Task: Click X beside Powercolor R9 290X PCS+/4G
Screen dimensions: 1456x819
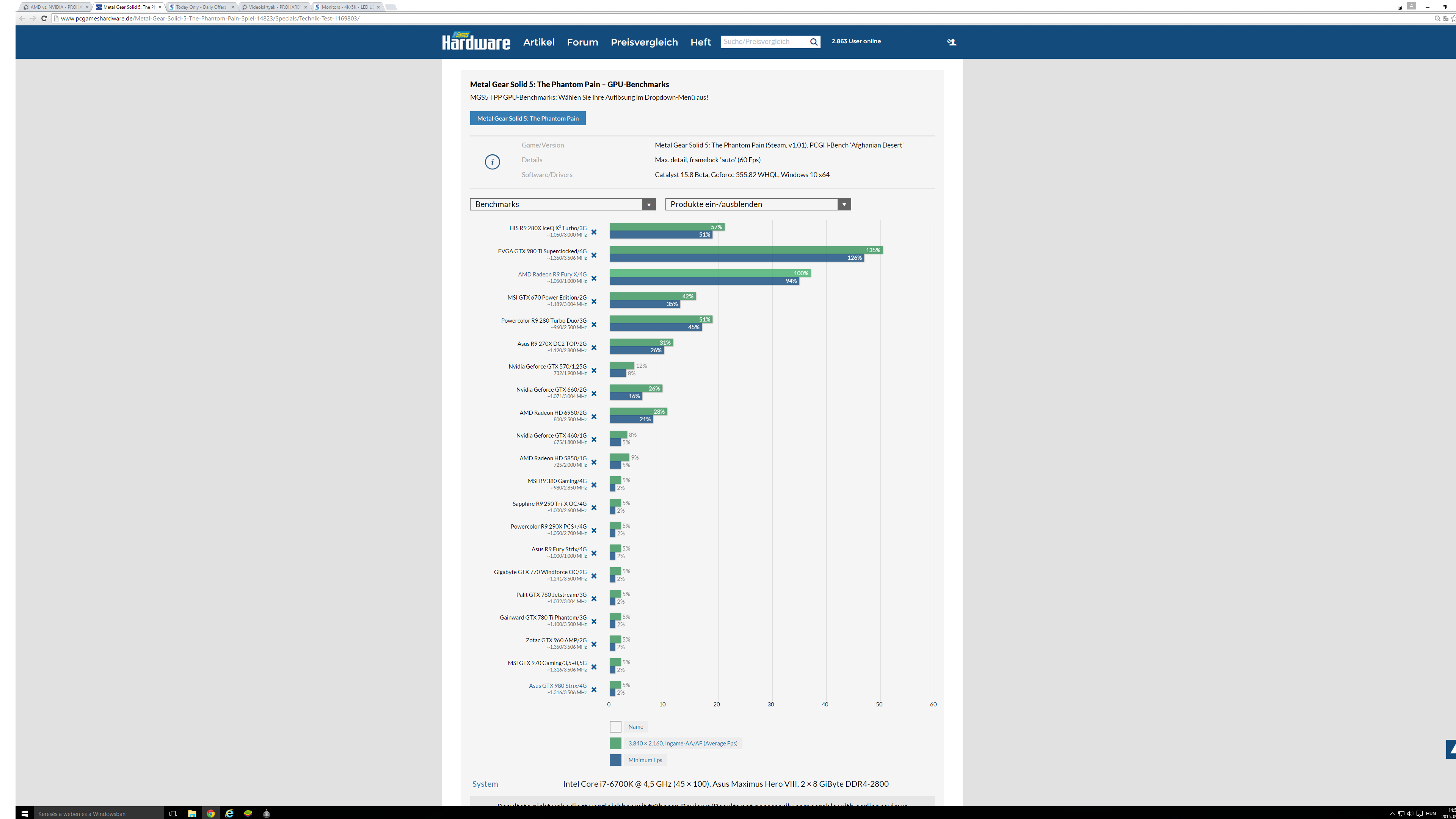Action: click(593, 530)
